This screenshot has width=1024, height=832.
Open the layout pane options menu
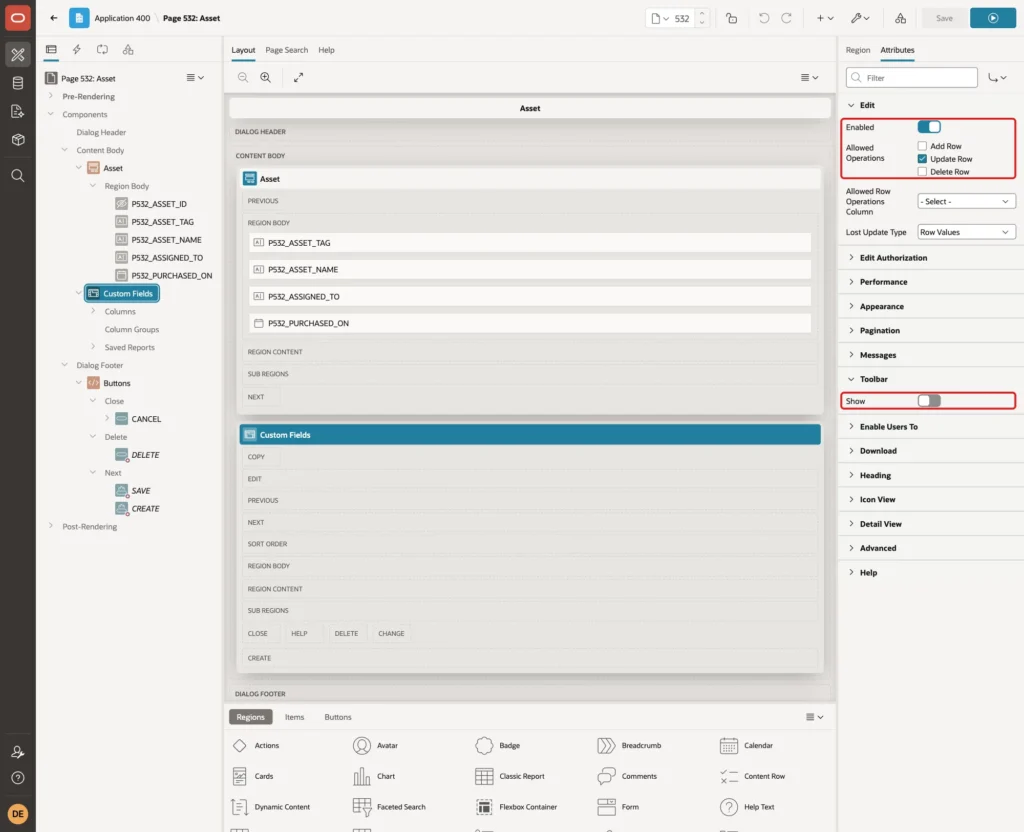pyautogui.click(x=809, y=77)
